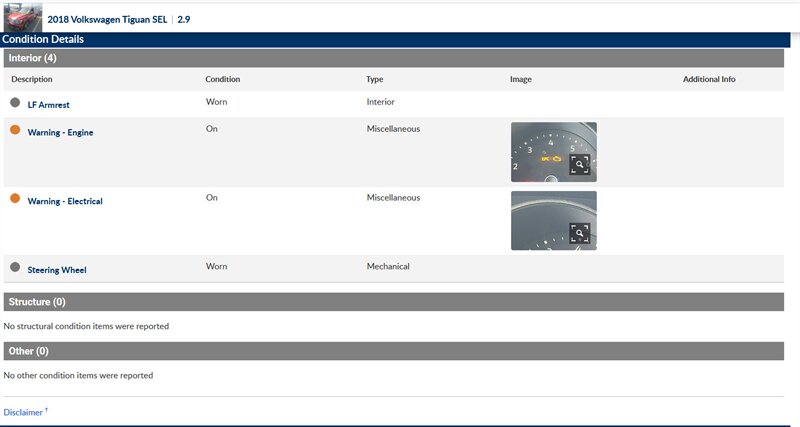Open the Steering Wheel condition item

pos(57,269)
